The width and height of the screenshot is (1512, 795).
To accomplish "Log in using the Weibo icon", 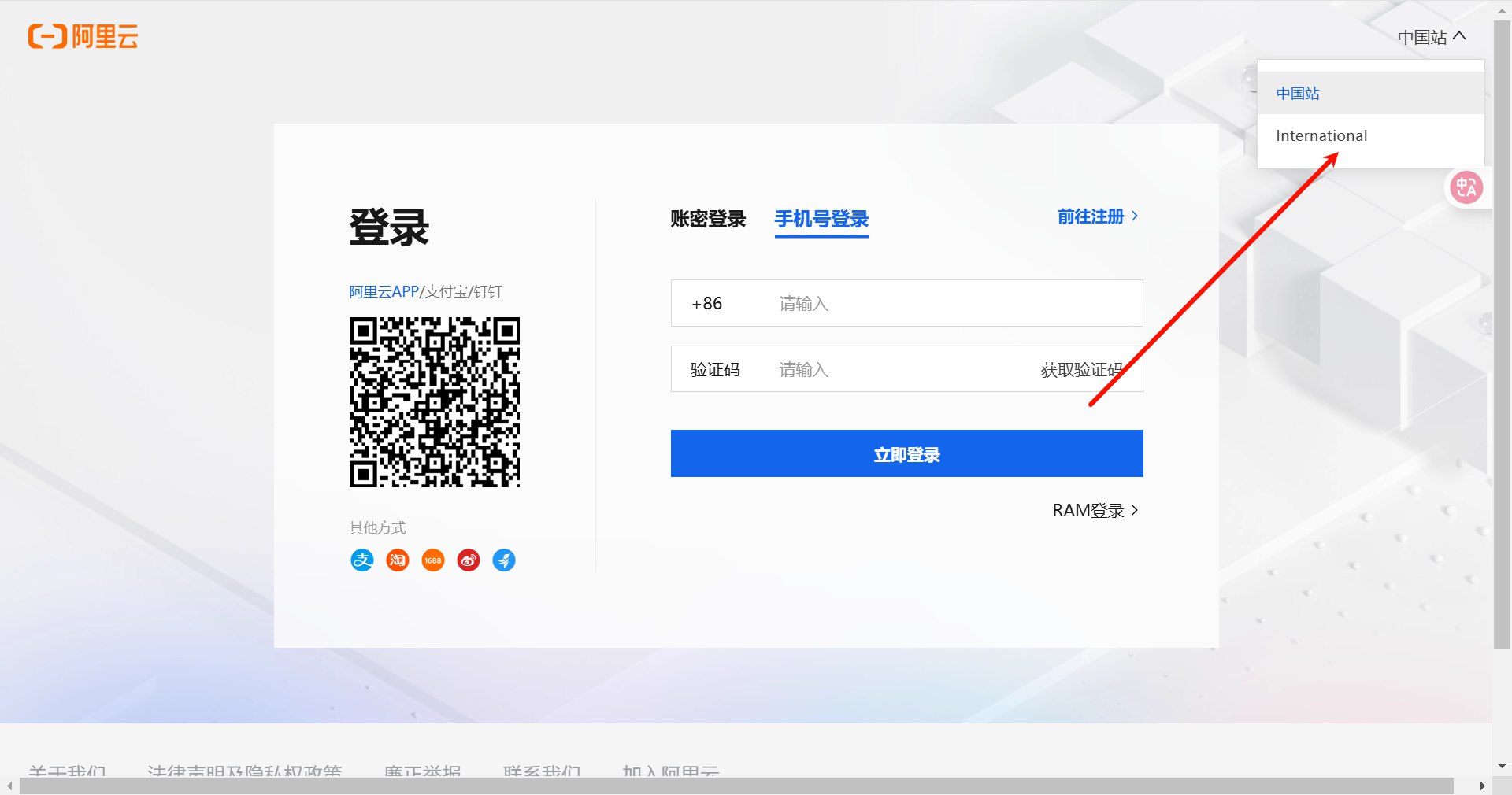I will coord(469,560).
